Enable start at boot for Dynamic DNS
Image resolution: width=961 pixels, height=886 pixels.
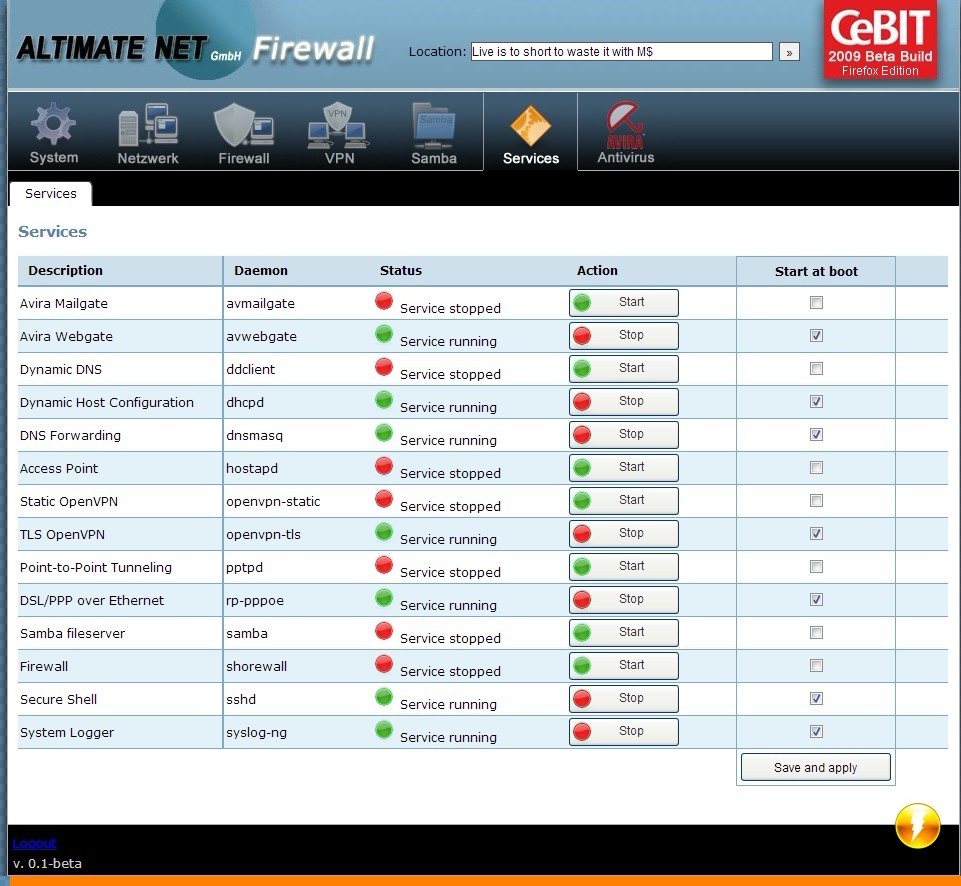click(x=816, y=369)
